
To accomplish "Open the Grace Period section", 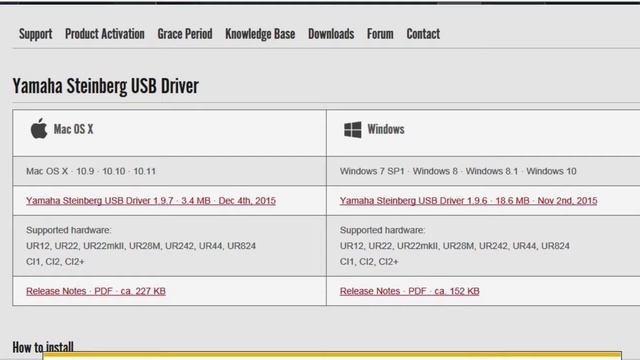I will click(185, 34).
